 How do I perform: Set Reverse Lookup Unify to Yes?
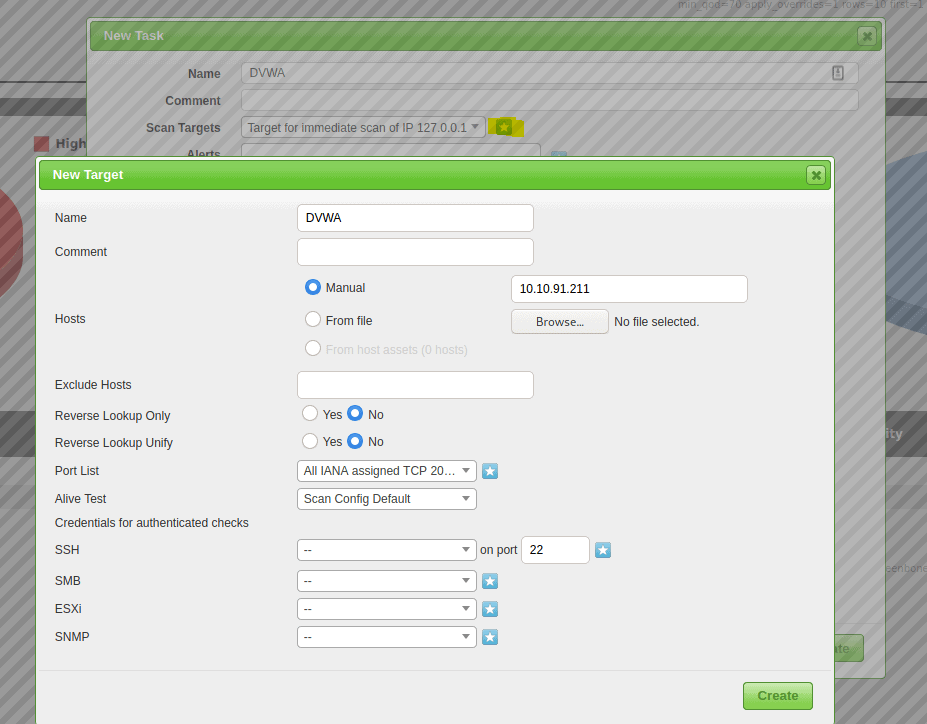pos(310,441)
